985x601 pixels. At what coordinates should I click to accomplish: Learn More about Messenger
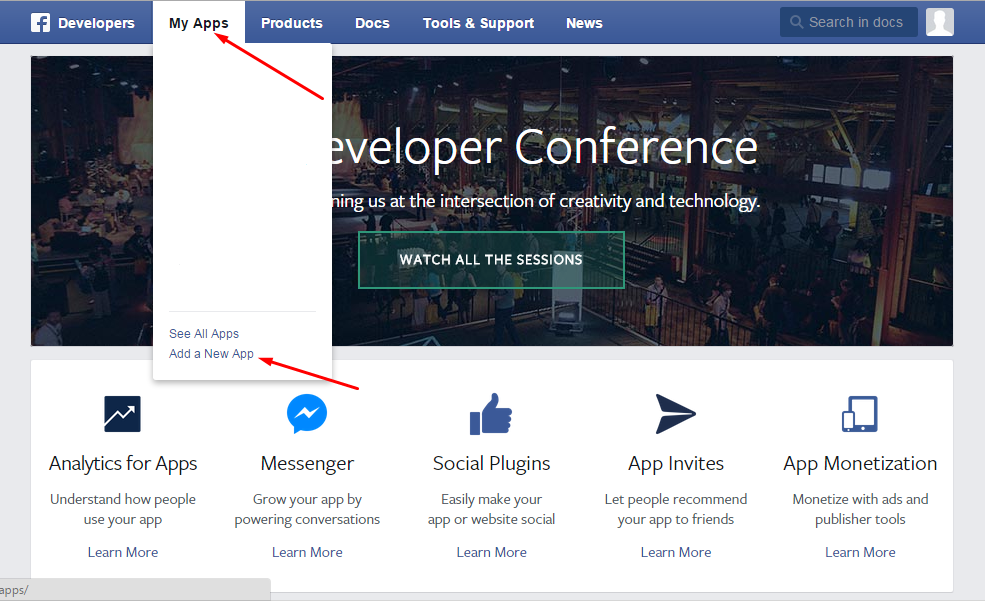click(307, 552)
